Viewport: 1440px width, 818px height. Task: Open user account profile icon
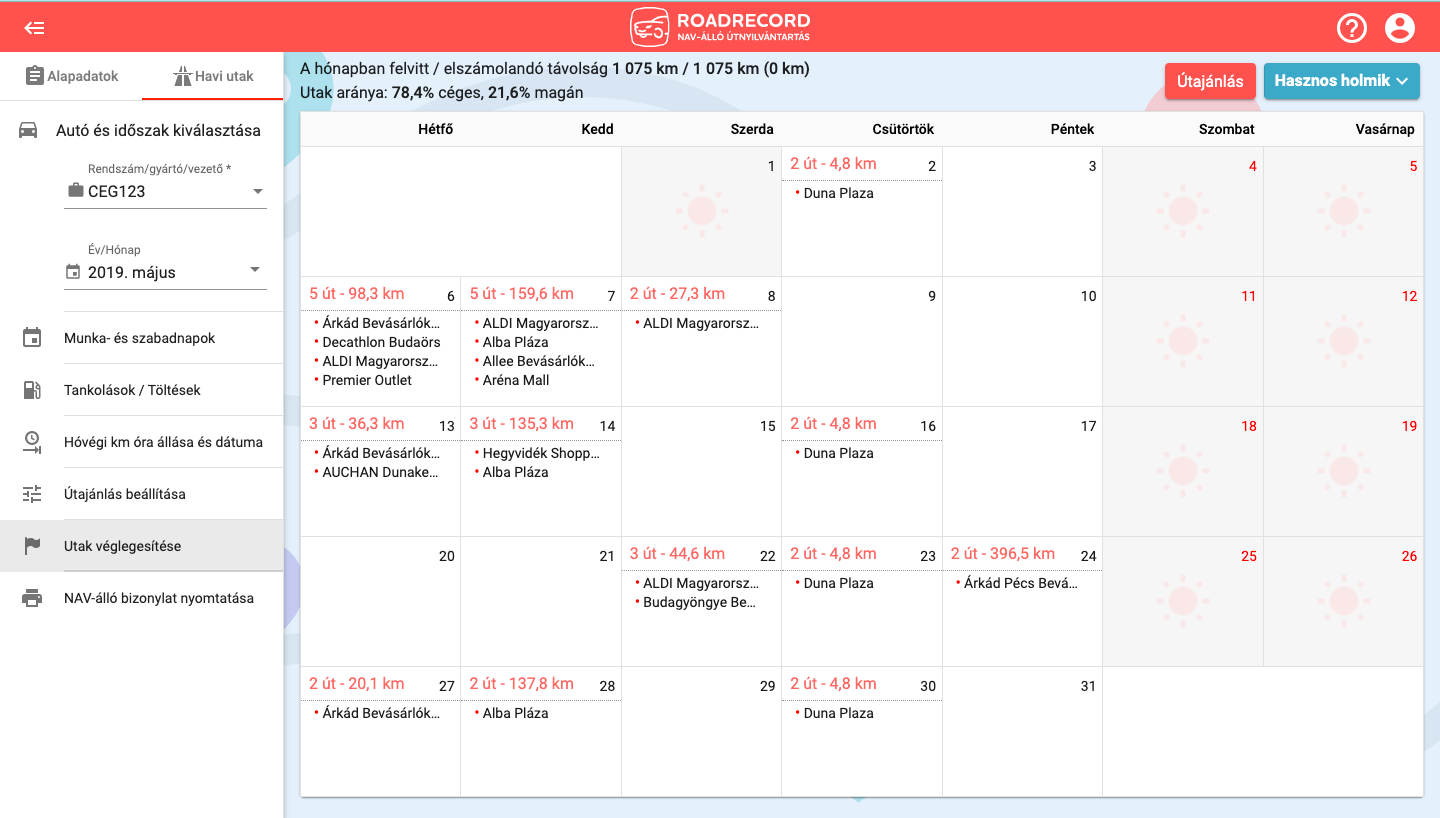tap(1400, 28)
